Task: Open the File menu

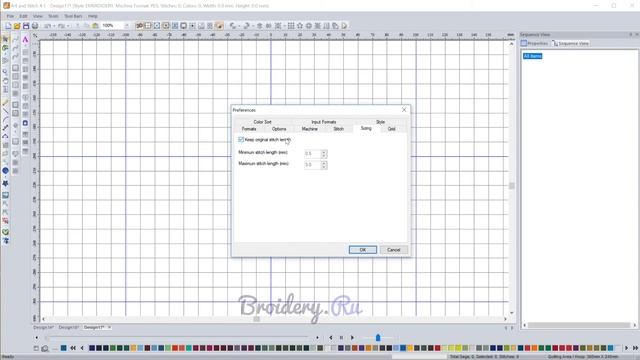Action: [x=10, y=16]
